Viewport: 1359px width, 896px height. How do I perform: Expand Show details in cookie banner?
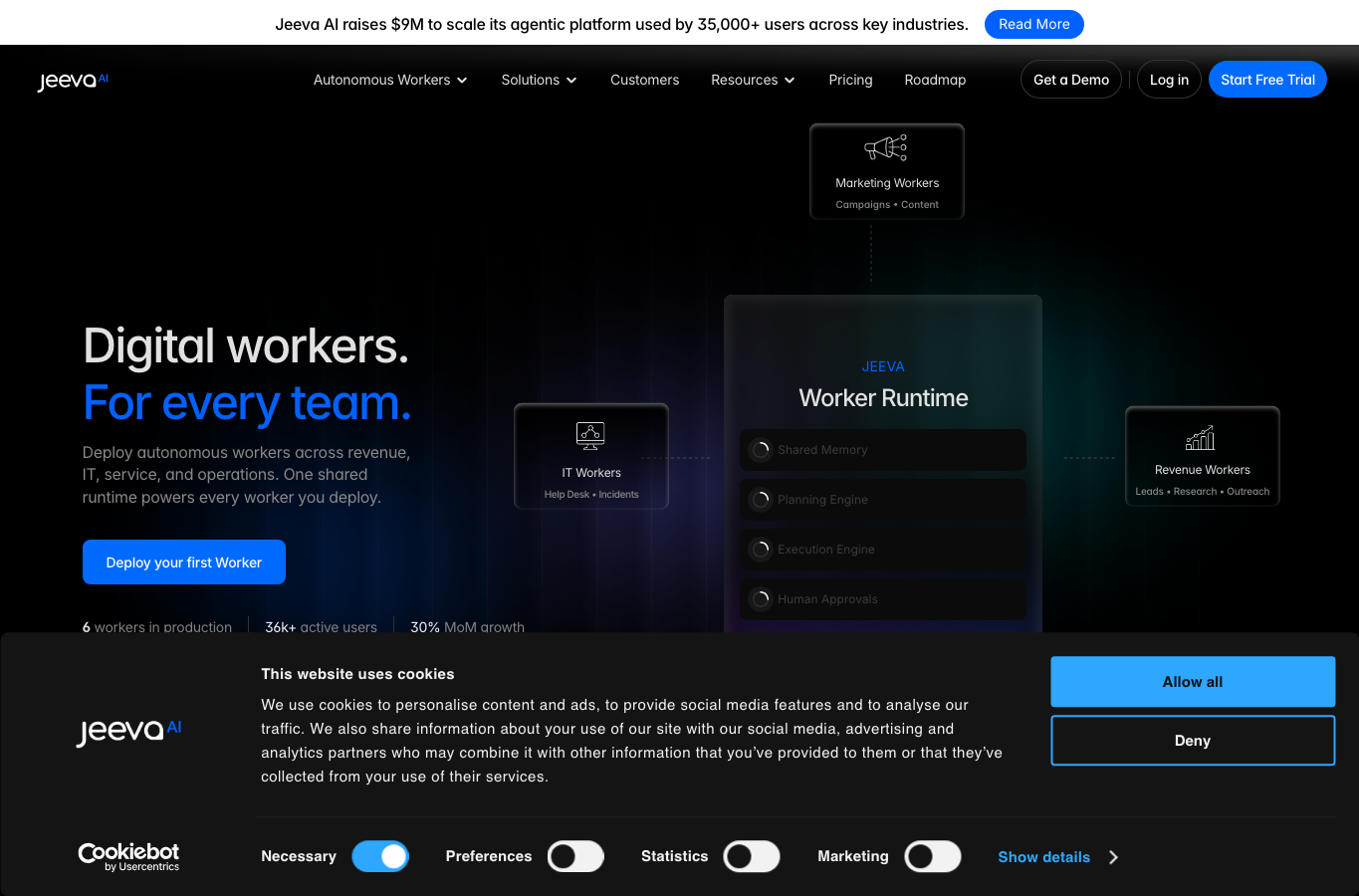click(x=1058, y=857)
